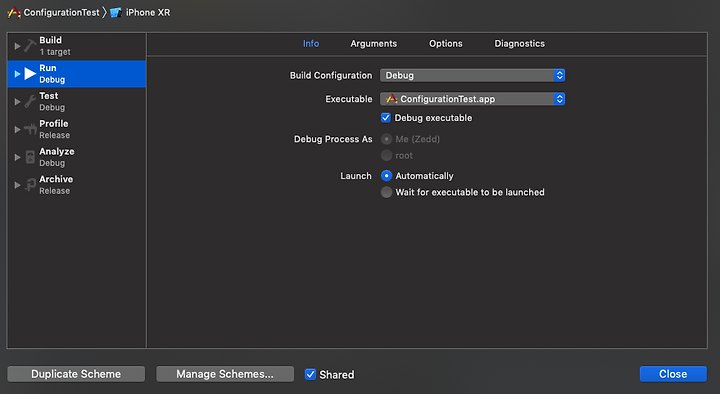Uncheck the Debug executable checkbox
The width and height of the screenshot is (720, 394).
tap(386, 118)
